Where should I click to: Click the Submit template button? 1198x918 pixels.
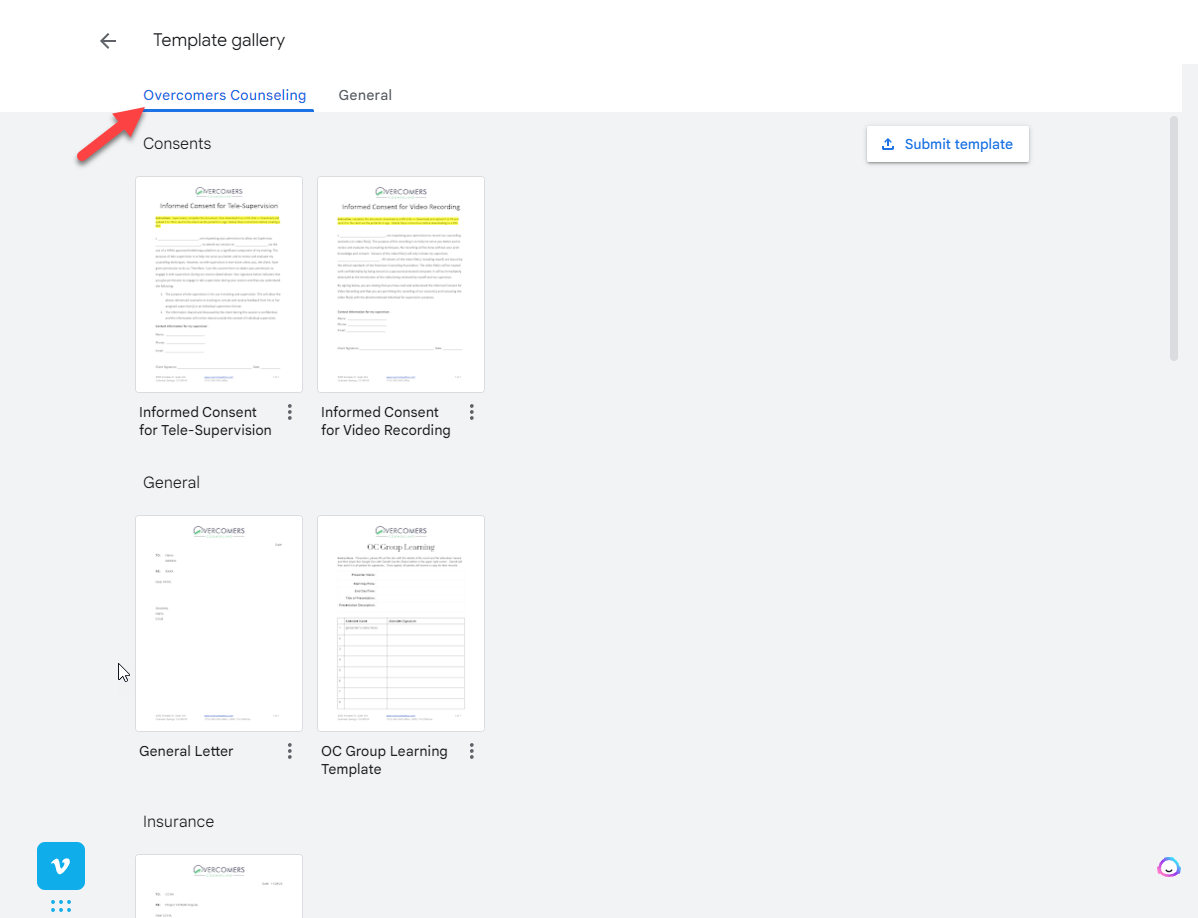click(947, 144)
